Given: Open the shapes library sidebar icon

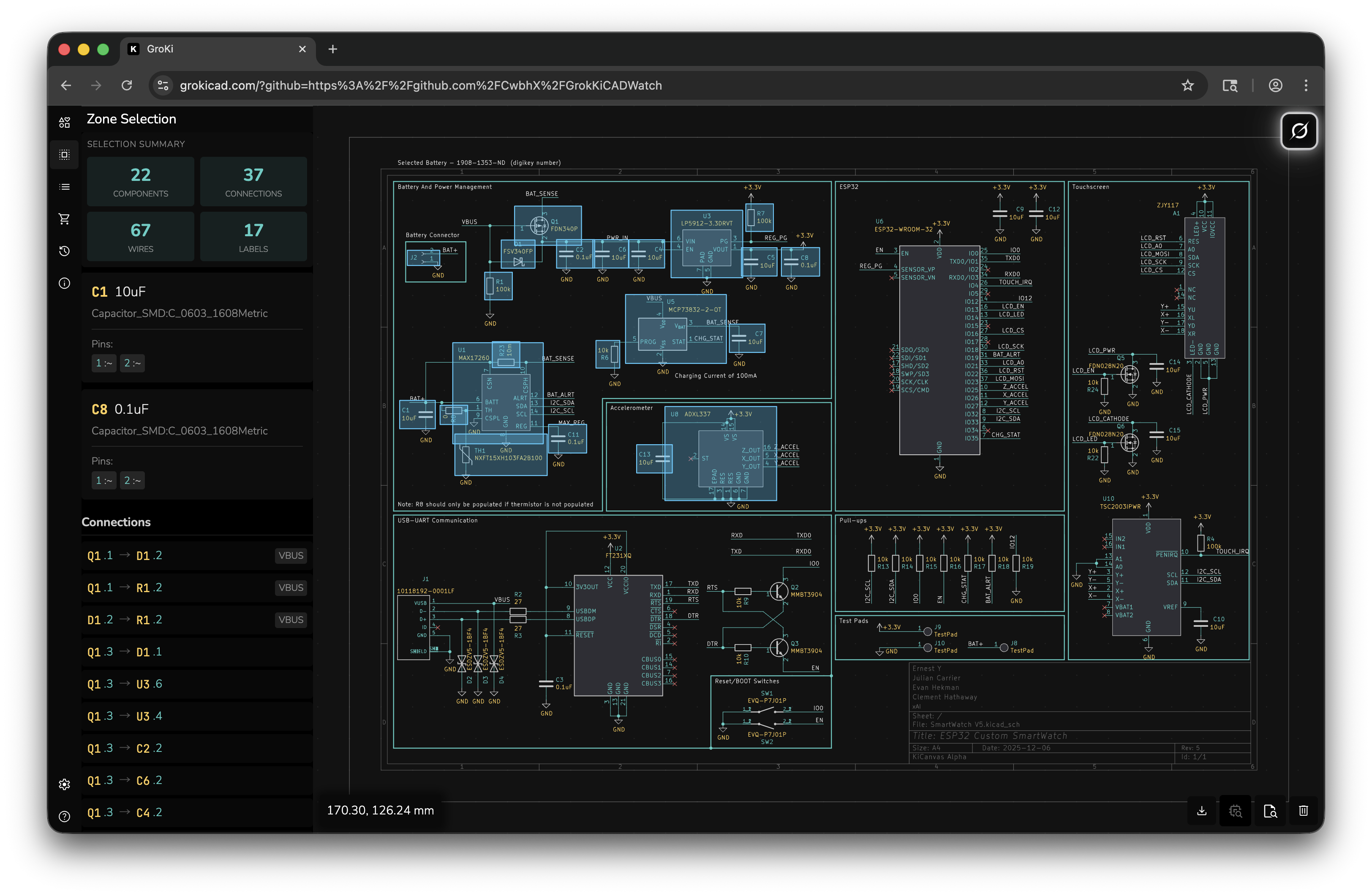Looking at the screenshot, I should [65, 122].
